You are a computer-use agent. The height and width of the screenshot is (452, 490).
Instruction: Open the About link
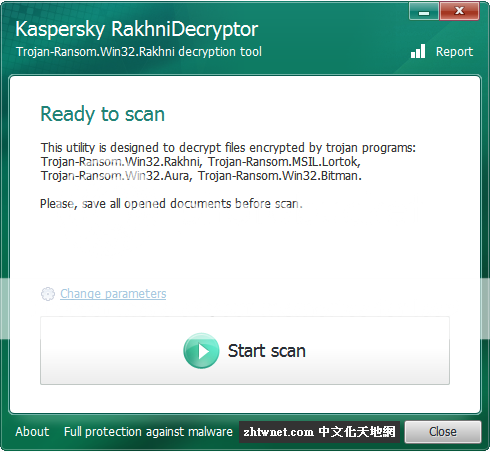coord(32,432)
